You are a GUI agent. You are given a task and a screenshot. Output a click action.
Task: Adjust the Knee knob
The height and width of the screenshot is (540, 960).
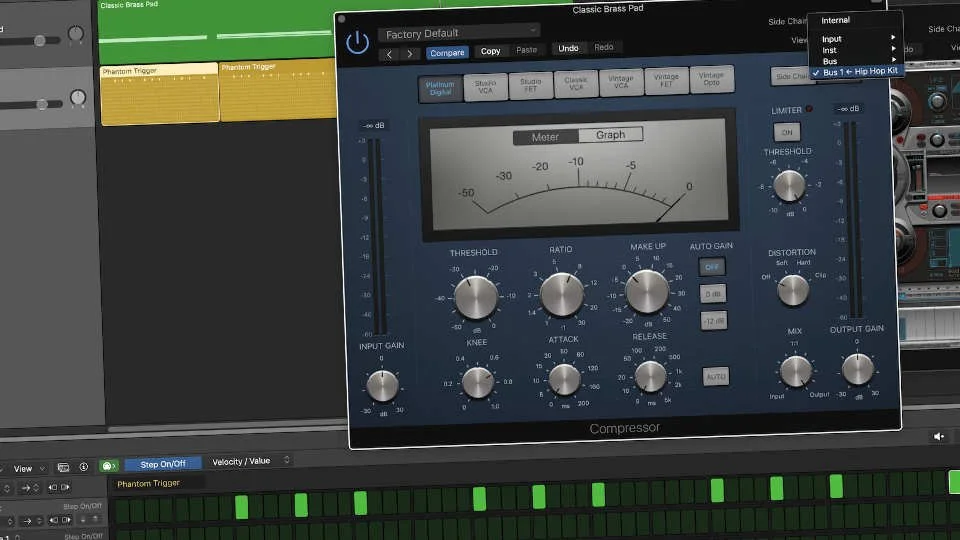tap(478, 383)
